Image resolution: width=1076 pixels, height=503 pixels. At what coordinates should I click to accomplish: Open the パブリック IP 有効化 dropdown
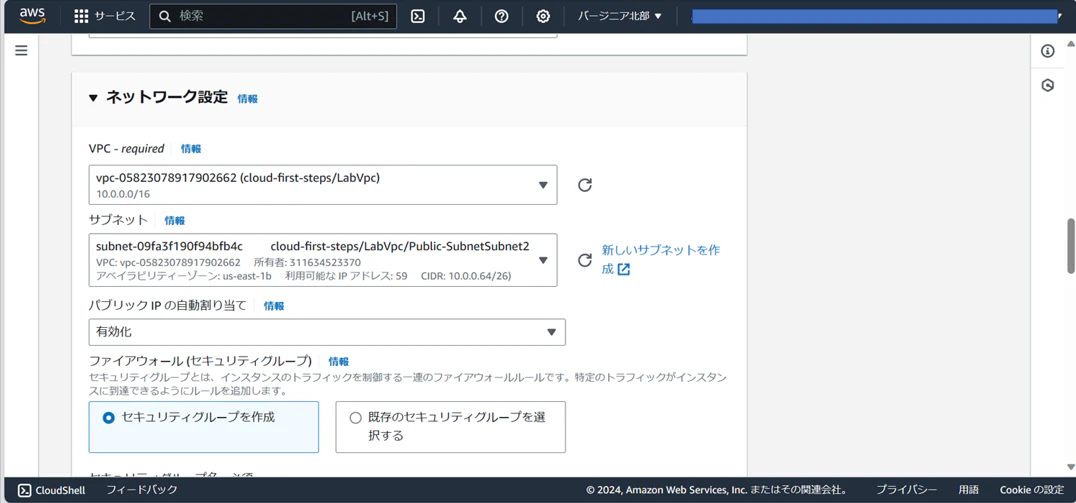[x=327, y=332]
